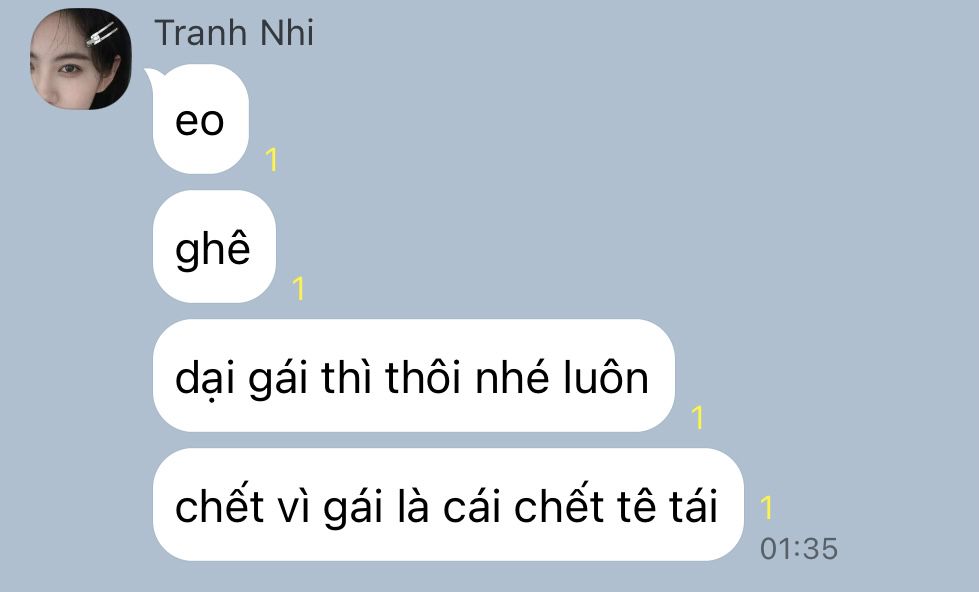Click the words "dại gái" in third bubble
This screenshot has width=979, height=592.
click(242, 379)
